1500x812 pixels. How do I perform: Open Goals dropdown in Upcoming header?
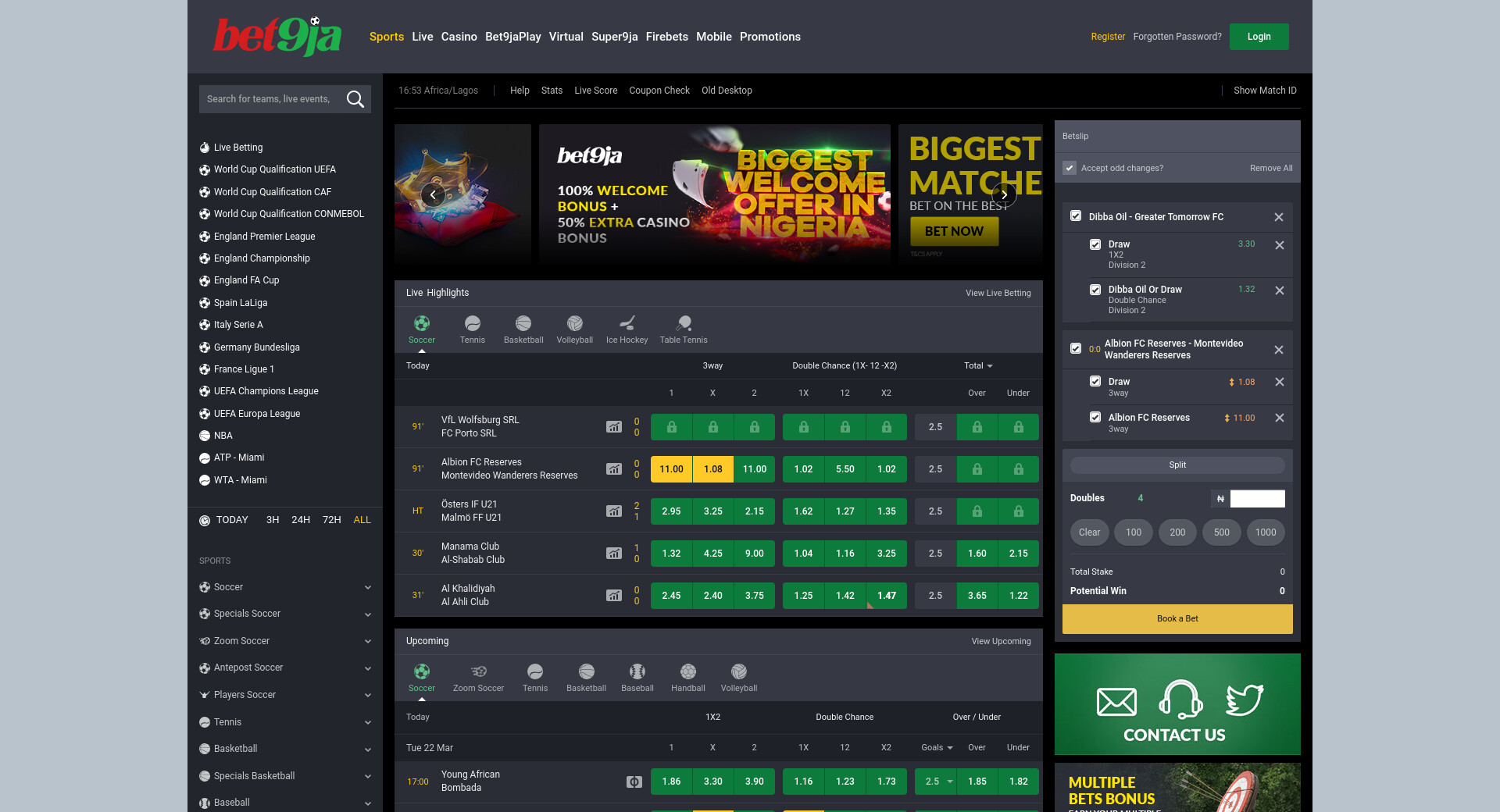937,747
